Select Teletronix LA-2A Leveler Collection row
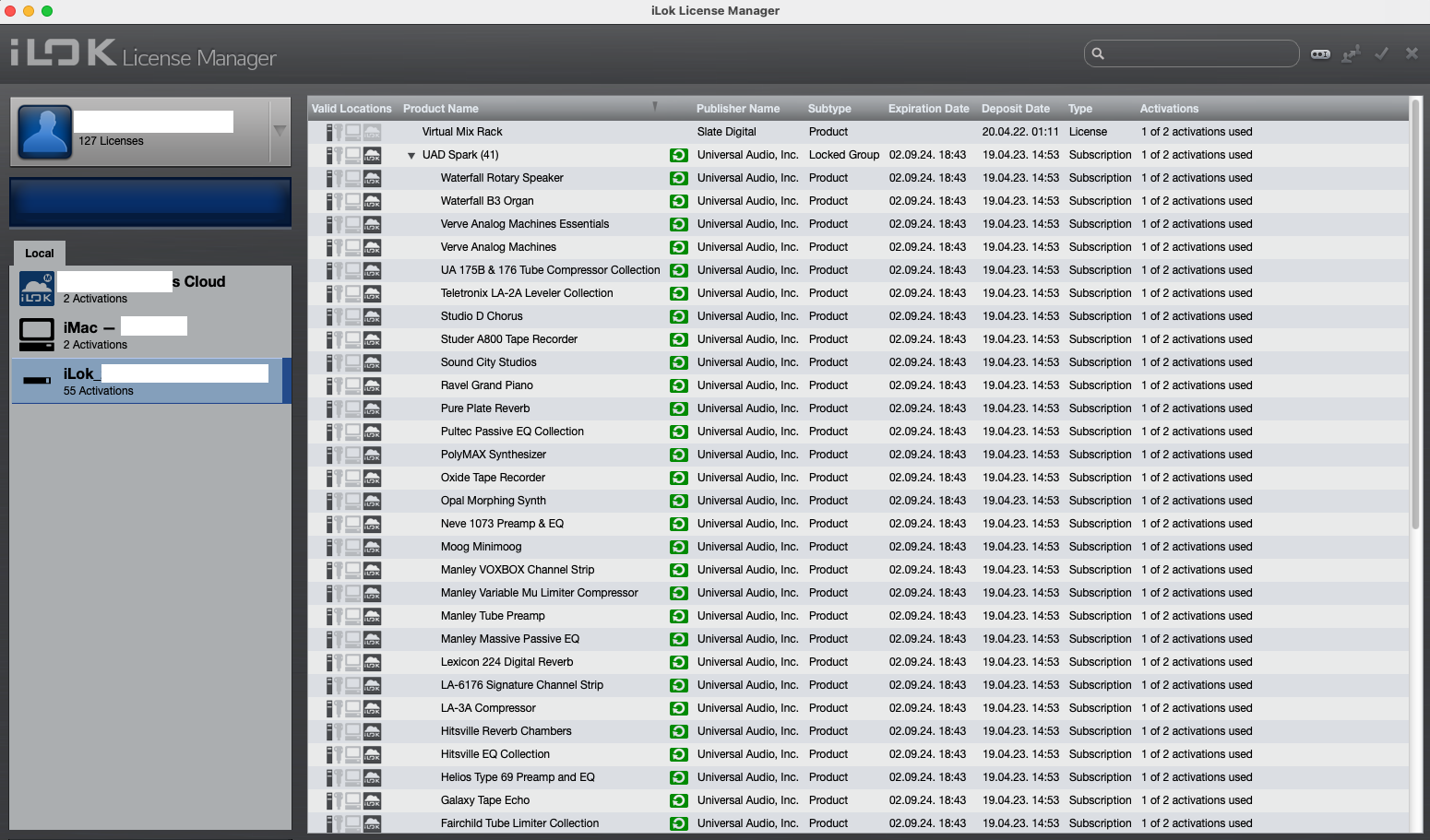Image resolution: width=1430 pixels, height=840 pixels. tap(858, 293)
